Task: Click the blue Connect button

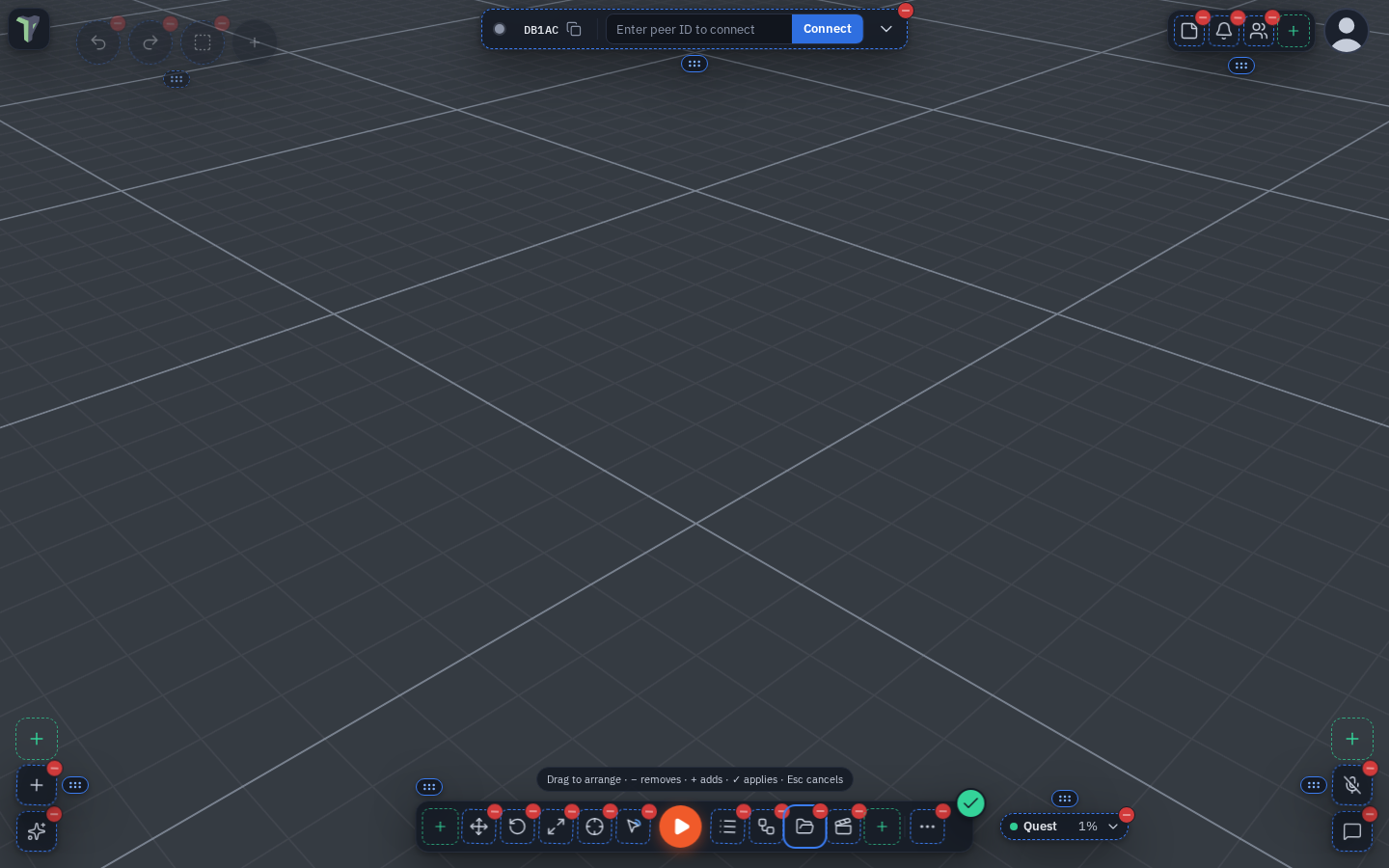Action: pos(828,29)
